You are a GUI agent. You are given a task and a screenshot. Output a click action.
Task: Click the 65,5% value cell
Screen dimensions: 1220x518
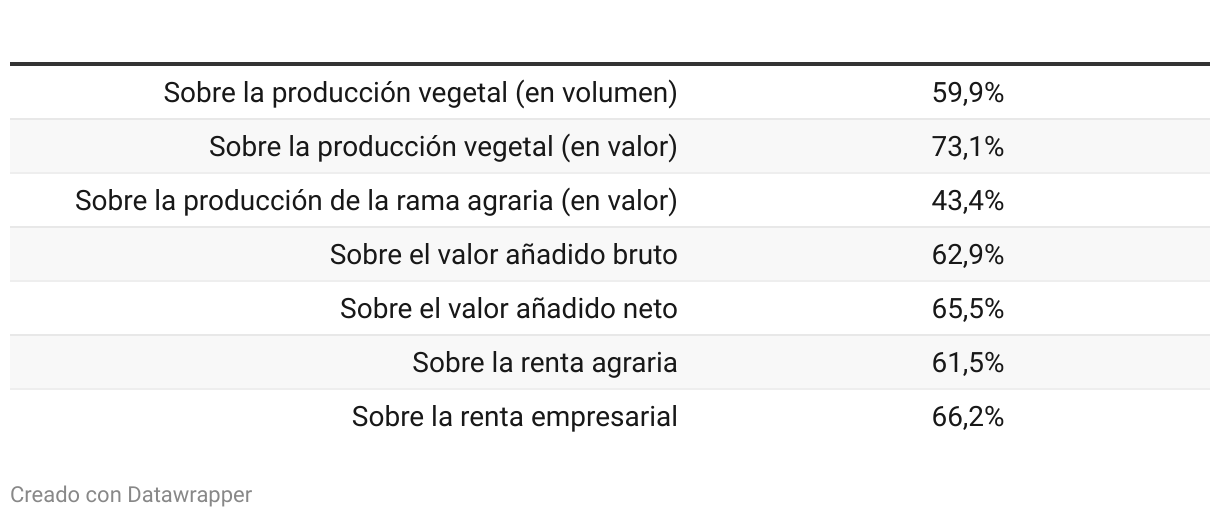click(967, 309)
